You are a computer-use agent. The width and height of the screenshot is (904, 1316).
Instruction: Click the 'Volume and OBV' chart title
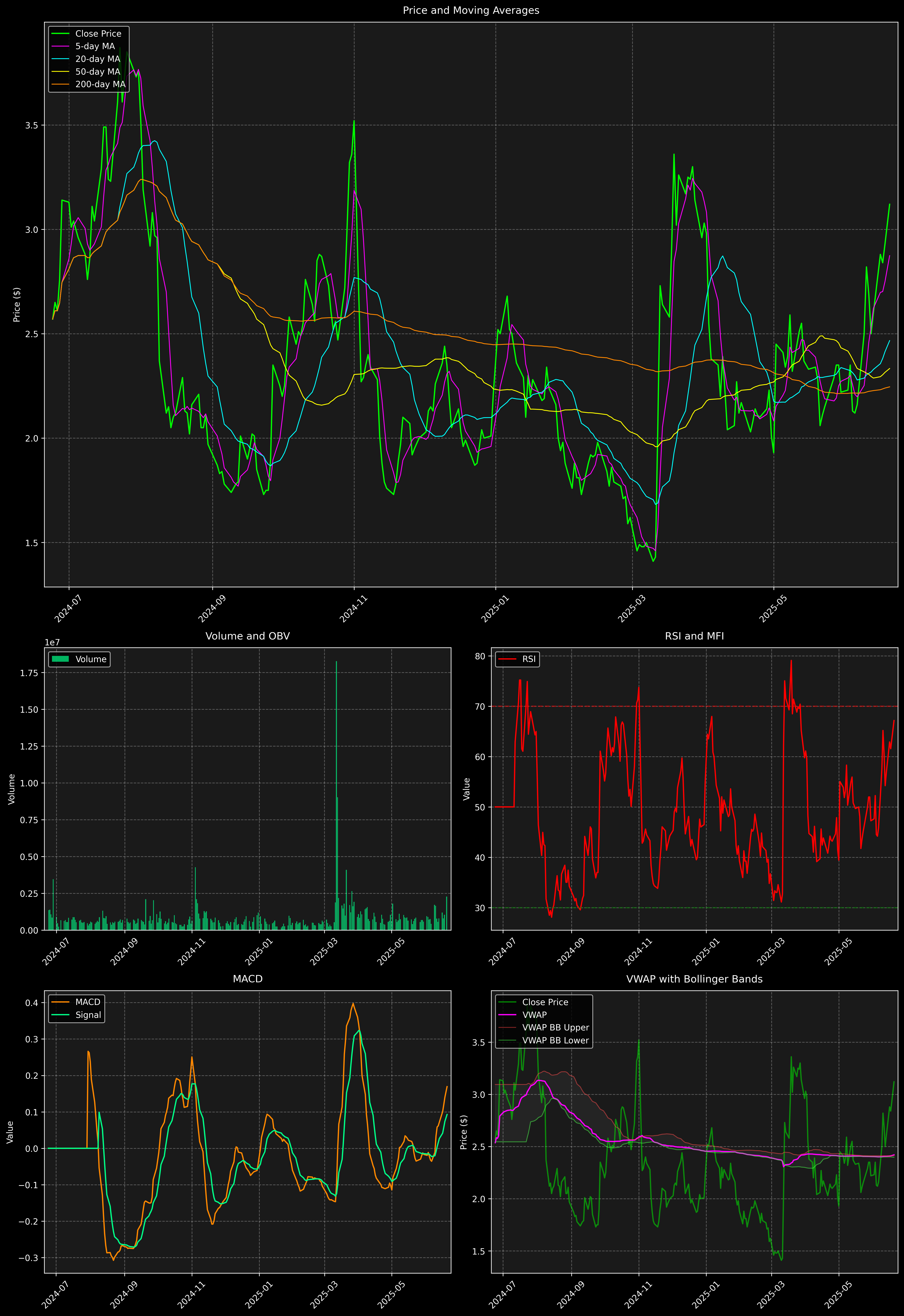248,636
